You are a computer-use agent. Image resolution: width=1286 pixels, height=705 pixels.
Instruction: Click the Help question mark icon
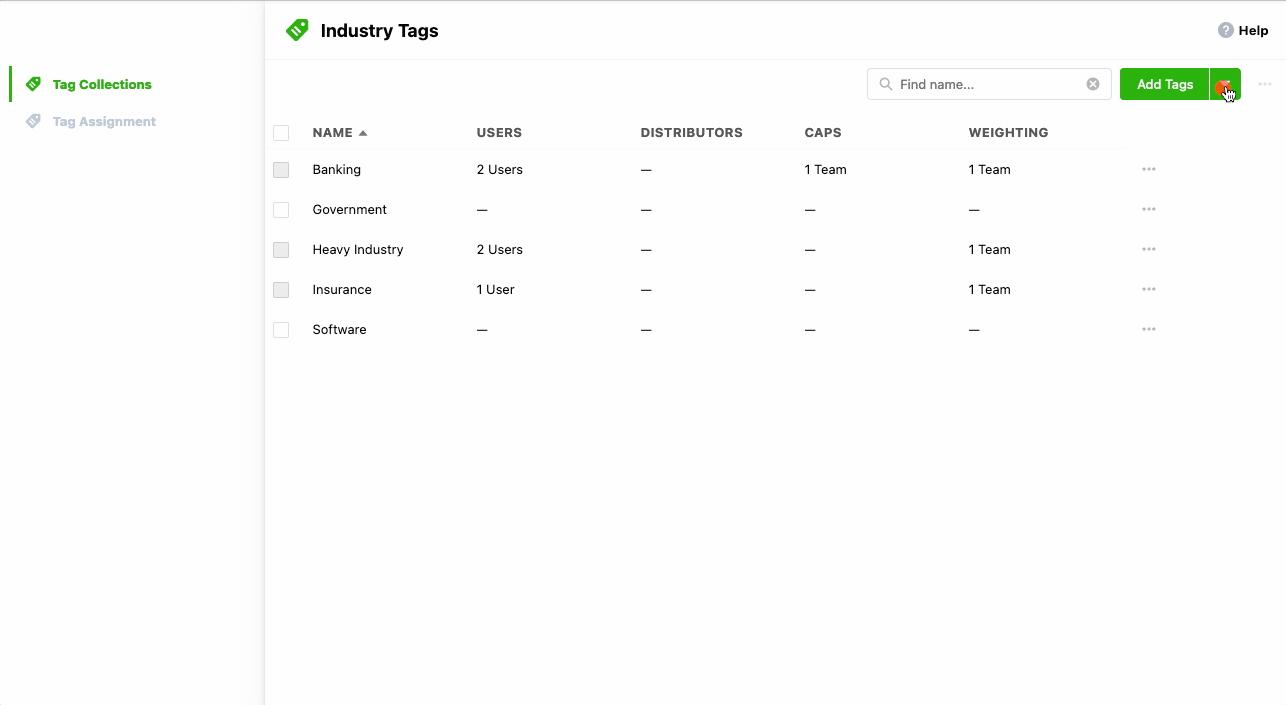(x=1225, y=30)
